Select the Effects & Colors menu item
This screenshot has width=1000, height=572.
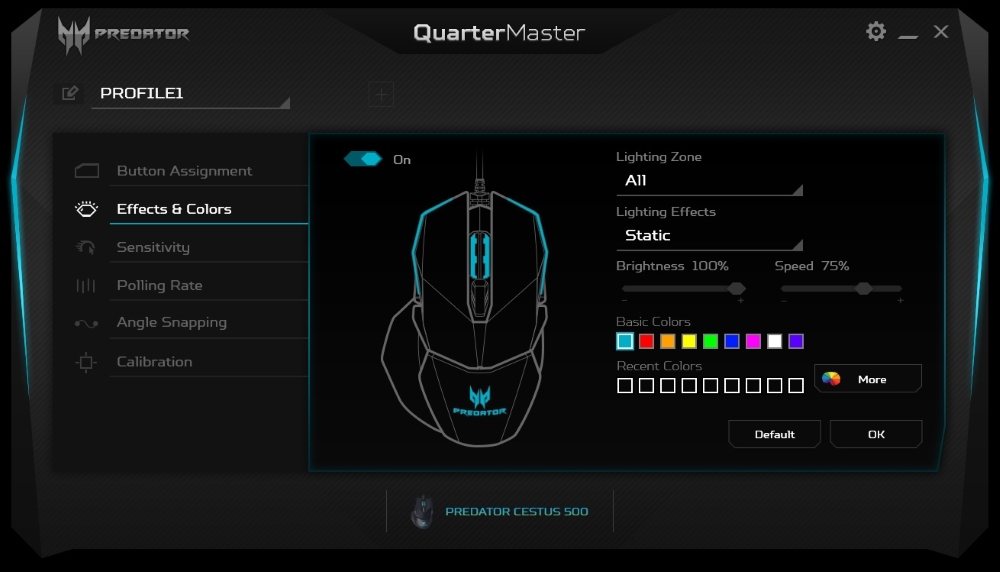pyautogui.click(x=174, y=209)
